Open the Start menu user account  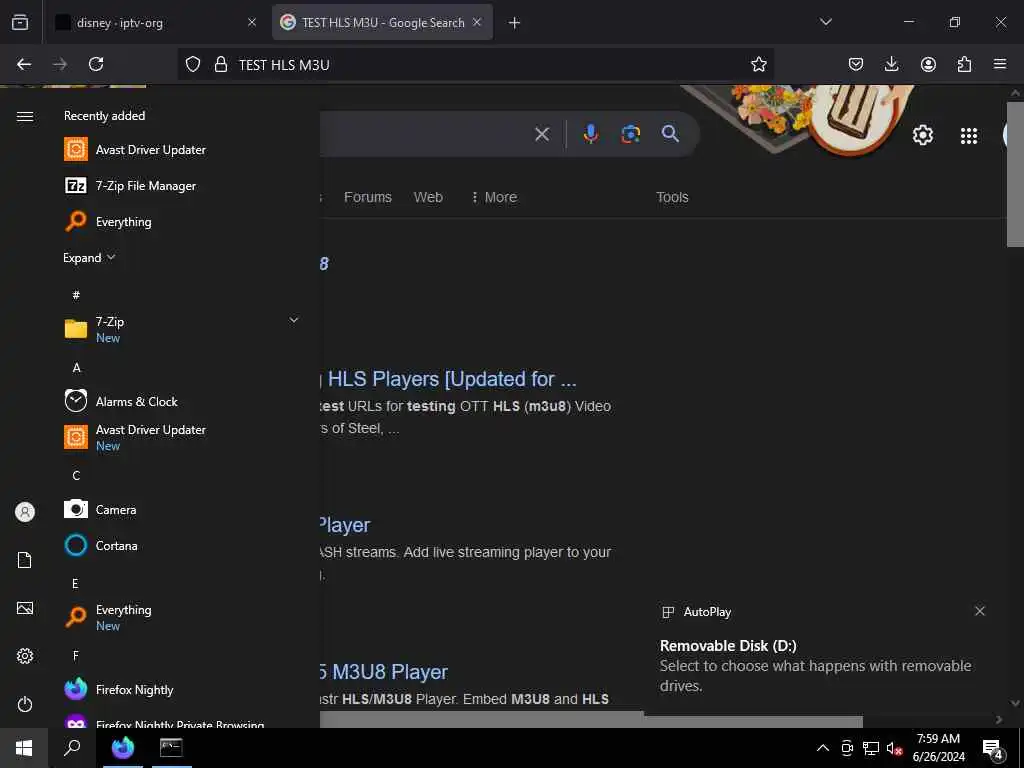pos(25,512)
